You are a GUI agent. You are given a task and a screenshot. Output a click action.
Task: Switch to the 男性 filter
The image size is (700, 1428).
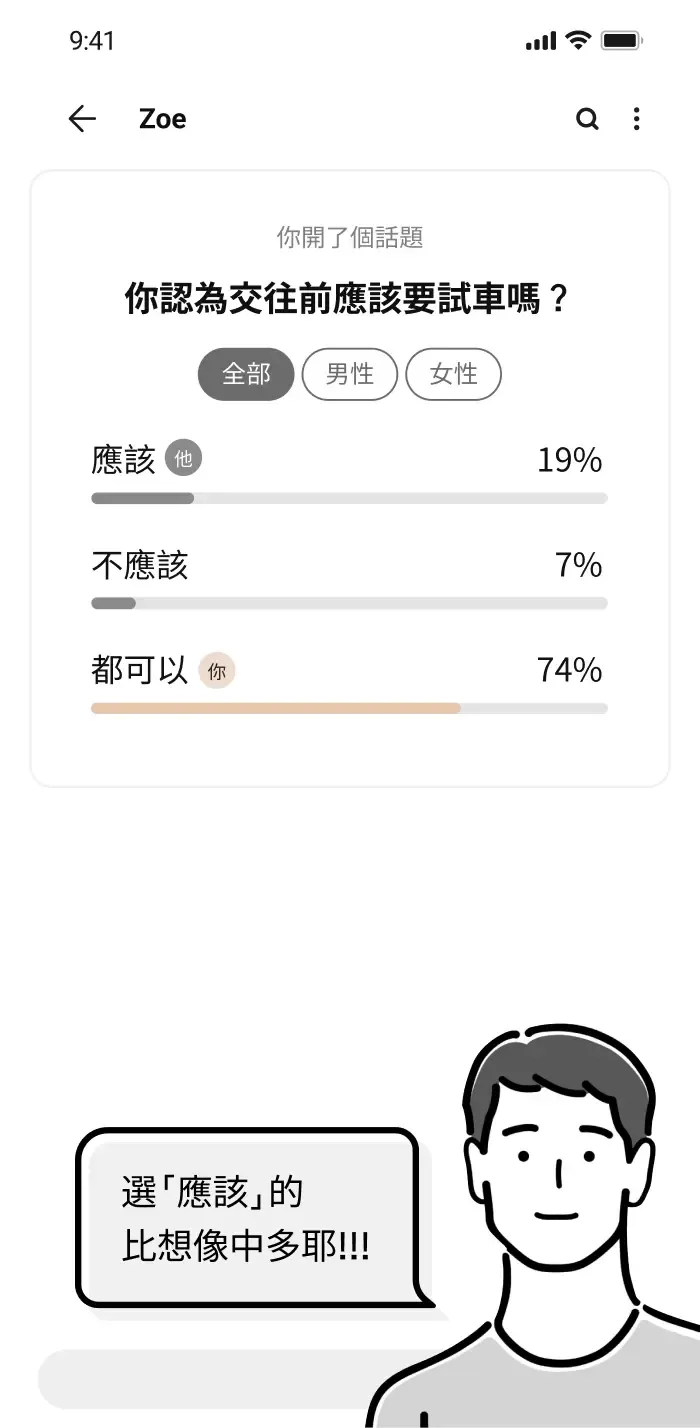(350, 374)
